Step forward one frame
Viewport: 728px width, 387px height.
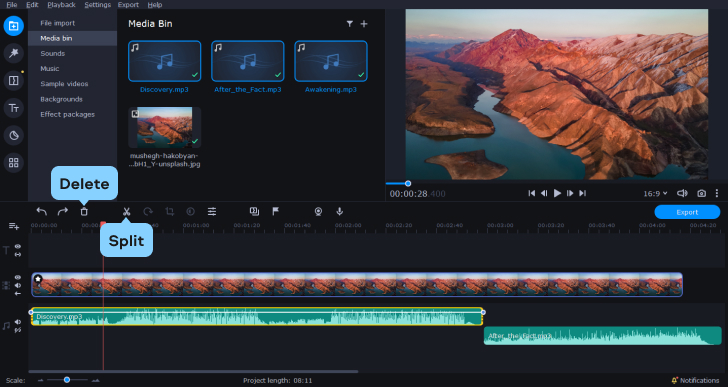point(570,193)
